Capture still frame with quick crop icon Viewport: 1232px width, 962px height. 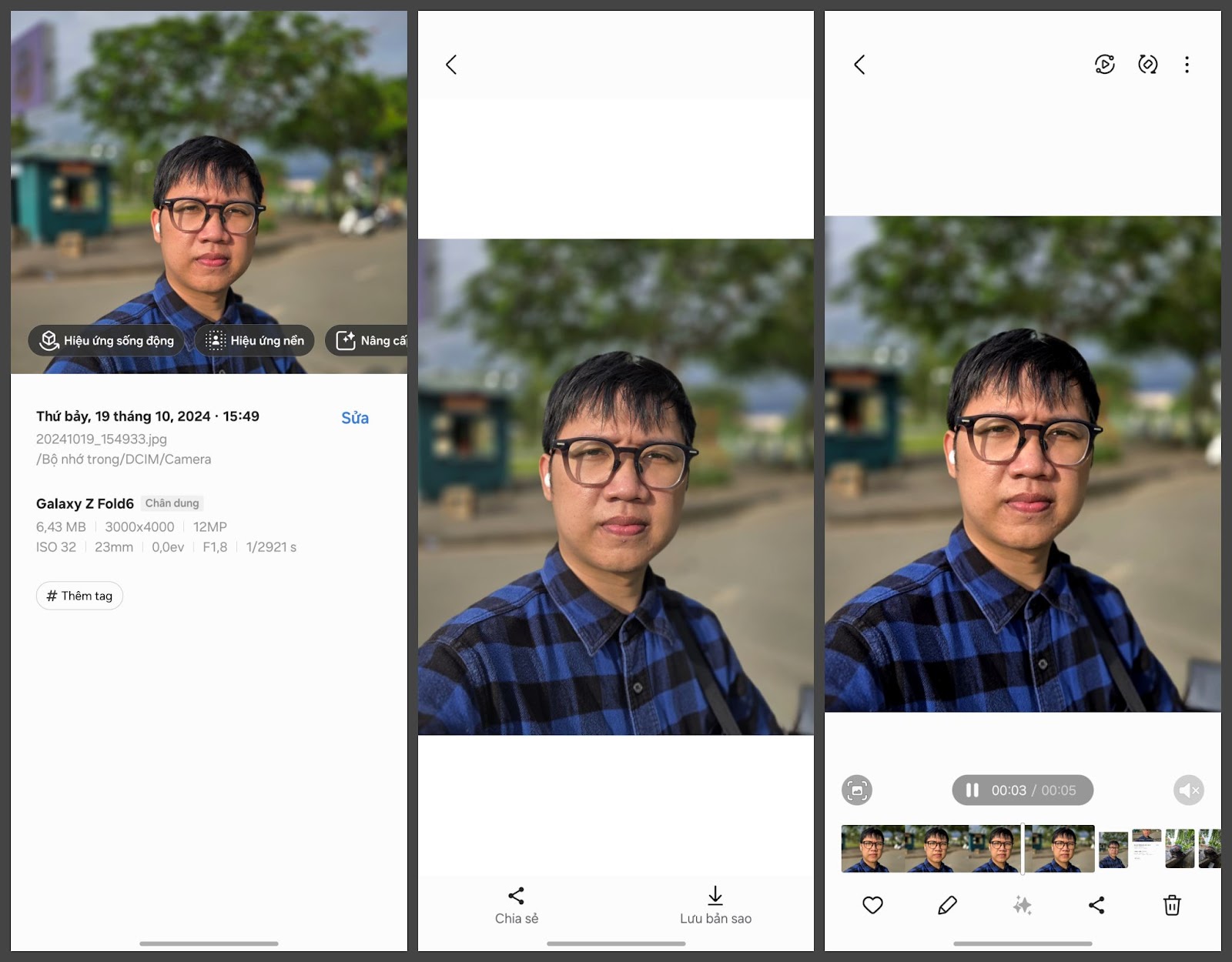(x=857, y=790)
